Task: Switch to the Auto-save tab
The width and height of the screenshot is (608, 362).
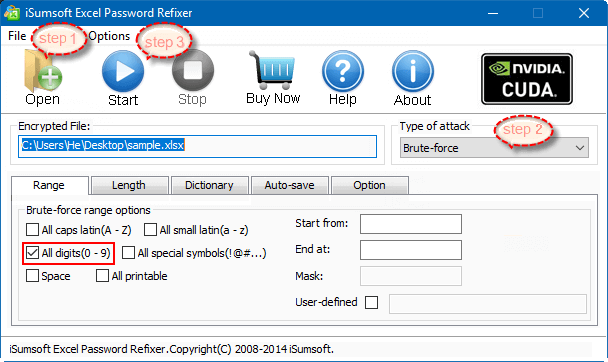Action: pos(290,185)
